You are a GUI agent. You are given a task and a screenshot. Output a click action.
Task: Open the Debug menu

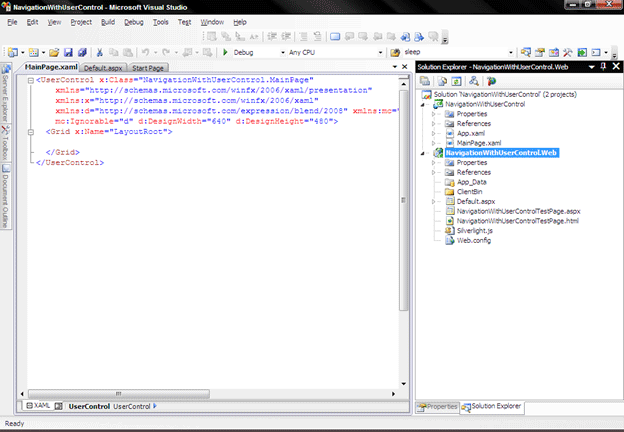(134, 22)
